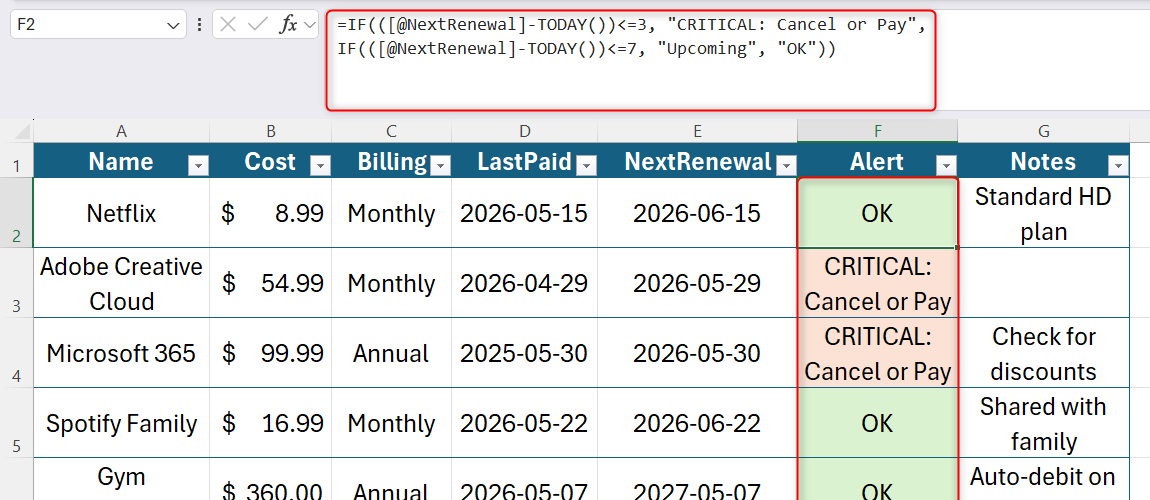Select row 4 header
The width and height of the screenshot is (1150, 500).
coord(17,353)
